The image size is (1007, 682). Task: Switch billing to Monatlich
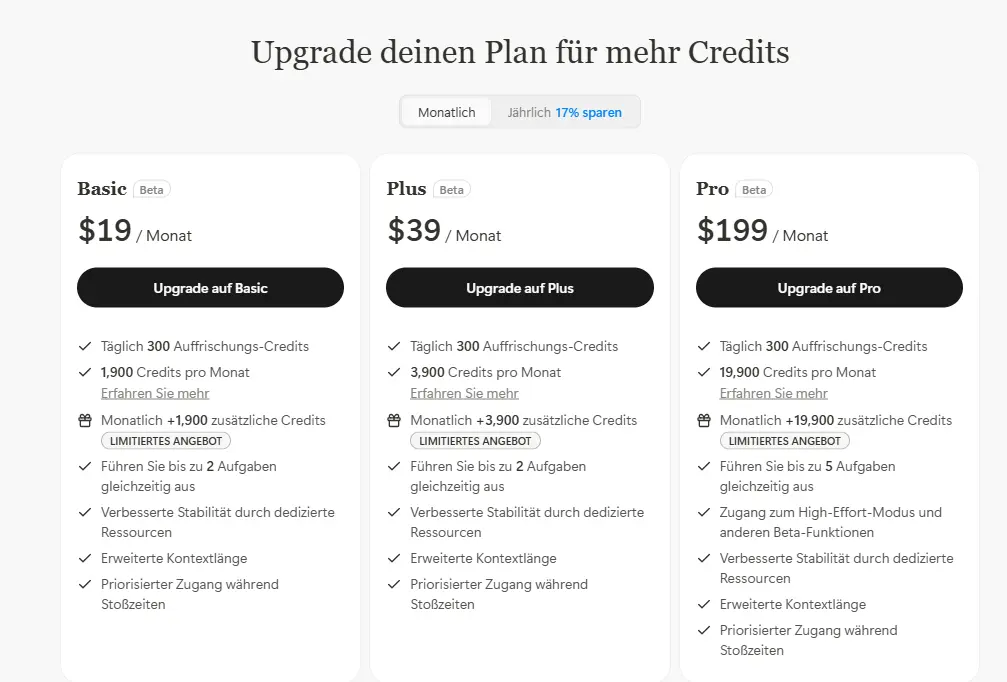446,112
